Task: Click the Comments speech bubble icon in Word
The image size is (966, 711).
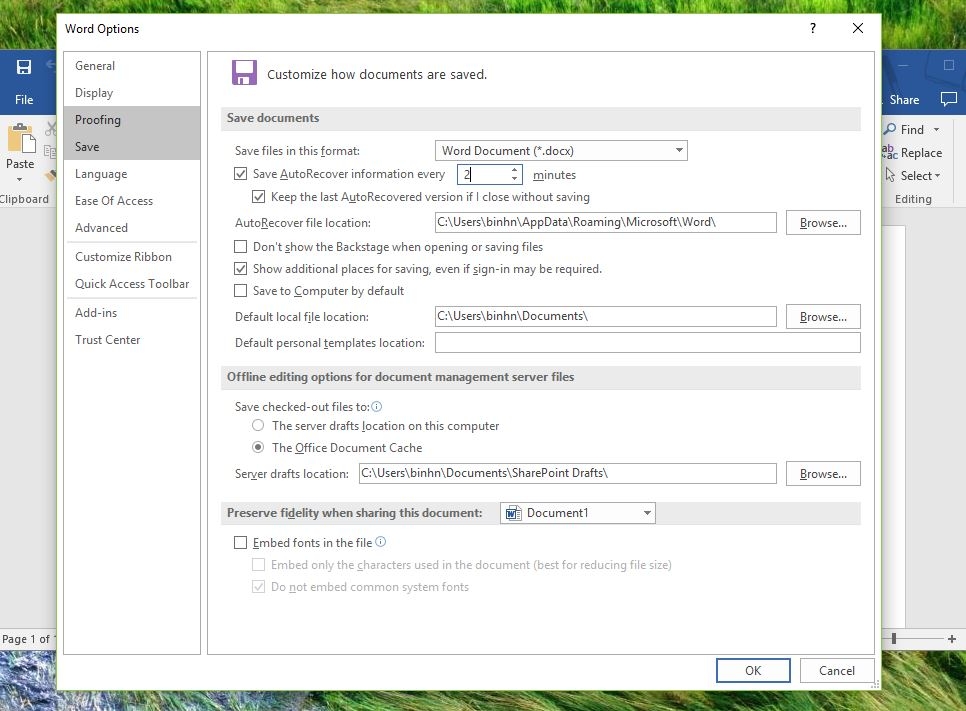Action: 949,99
